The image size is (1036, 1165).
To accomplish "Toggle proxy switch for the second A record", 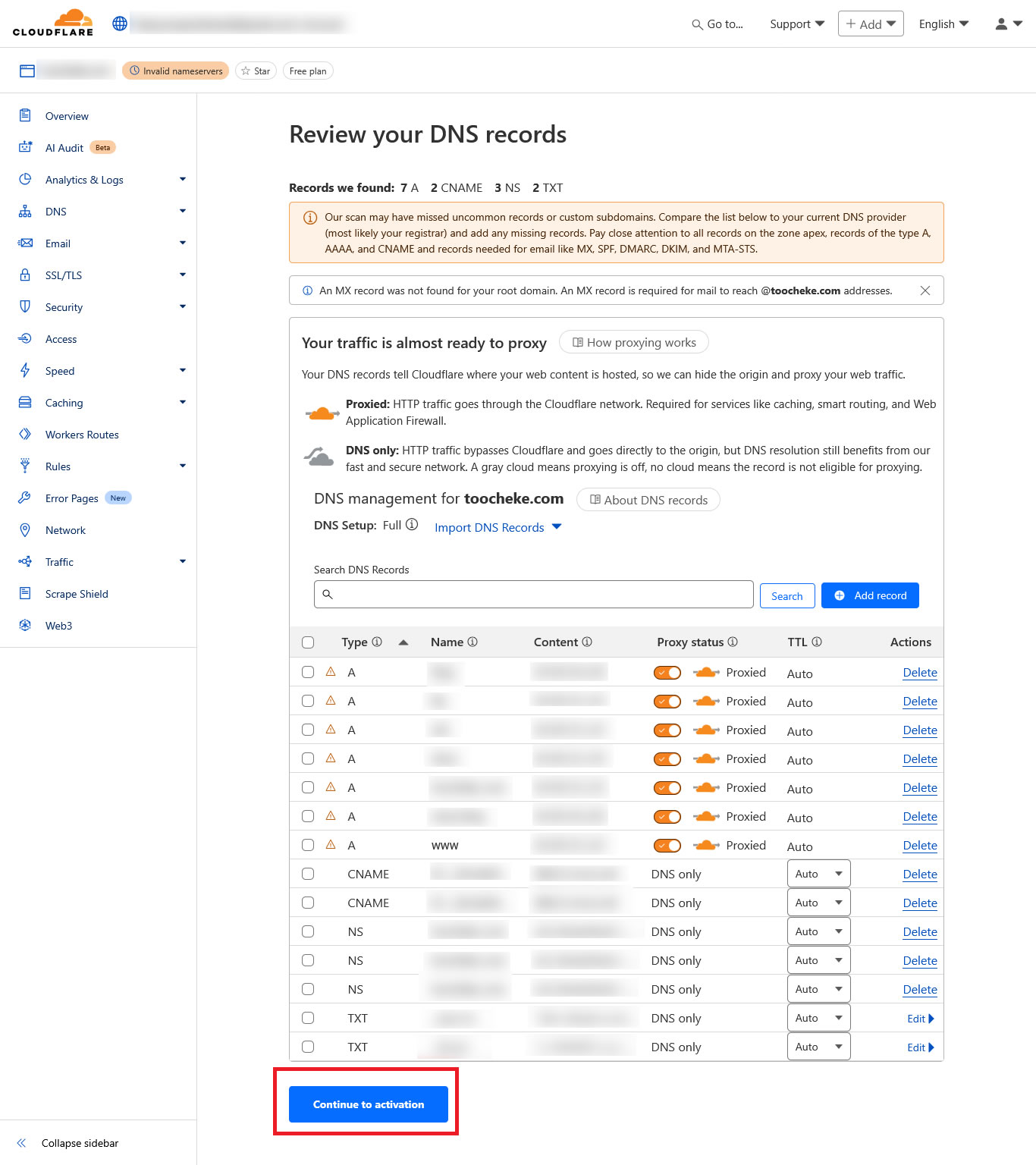I will (667, 702).
